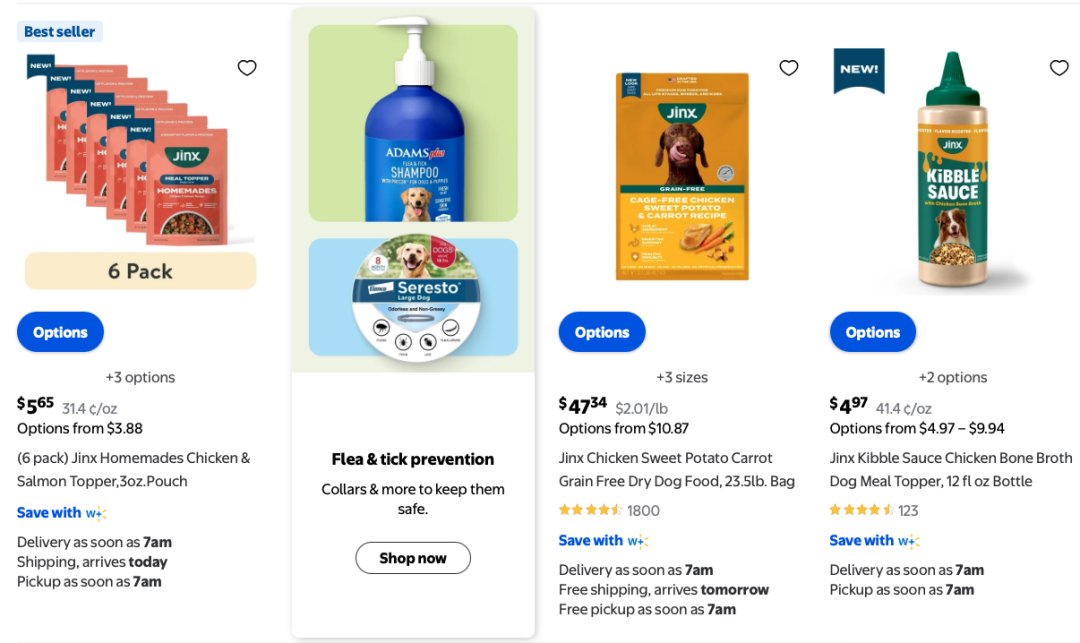Open Options for Jinx Kibble Sauce

click(x=873, y=332)
